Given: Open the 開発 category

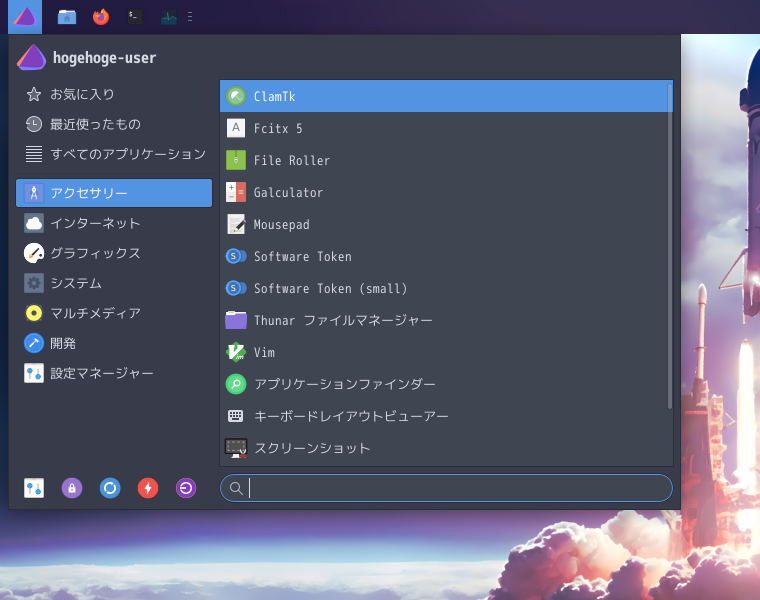Looking at the screenshot, I should point(114,343).
